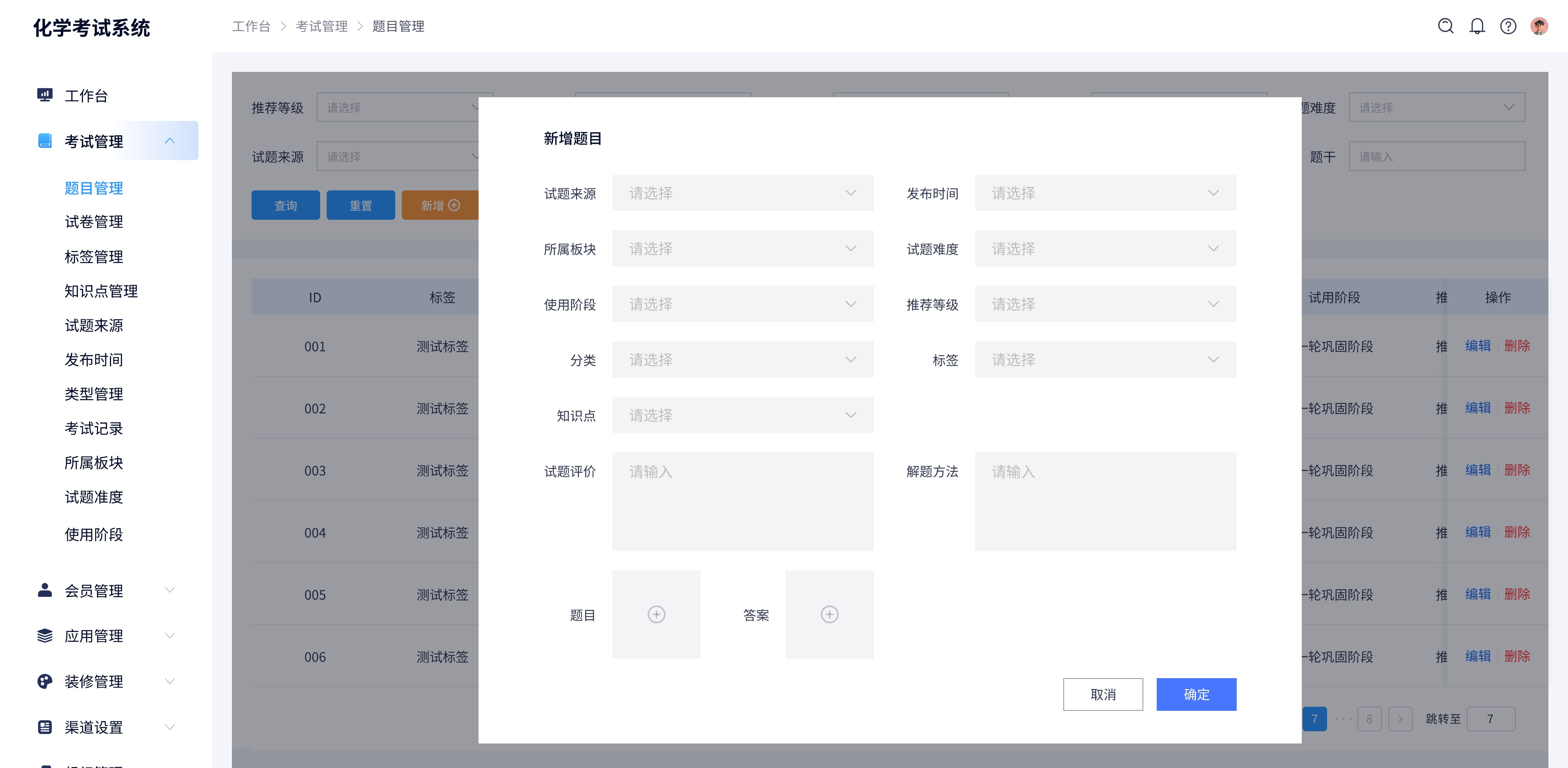The height and width of the screenshot is (768, 1568).
Task: Open the 发布时间 dropdown in the modal
Action: (x=1105, y=193)
